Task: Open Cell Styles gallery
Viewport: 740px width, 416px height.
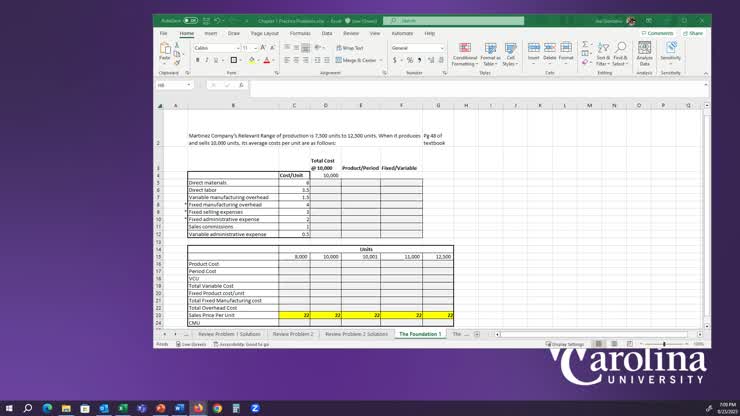Action: coord(511,53)
